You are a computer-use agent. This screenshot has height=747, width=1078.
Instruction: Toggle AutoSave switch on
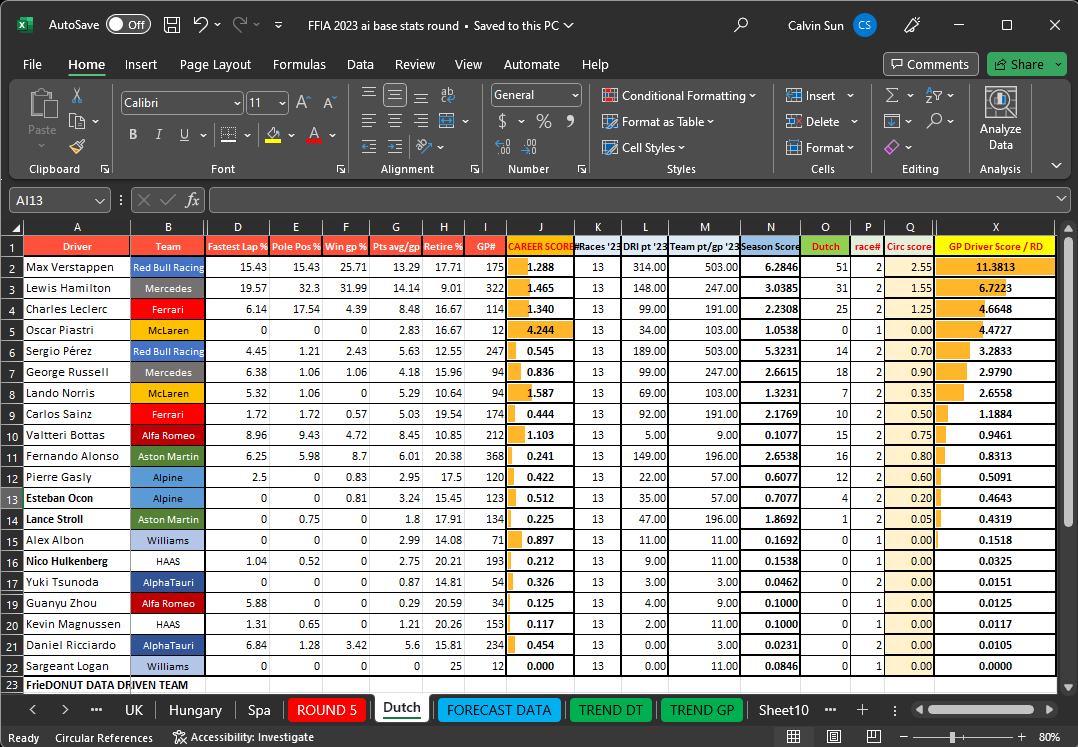point(128,25)
